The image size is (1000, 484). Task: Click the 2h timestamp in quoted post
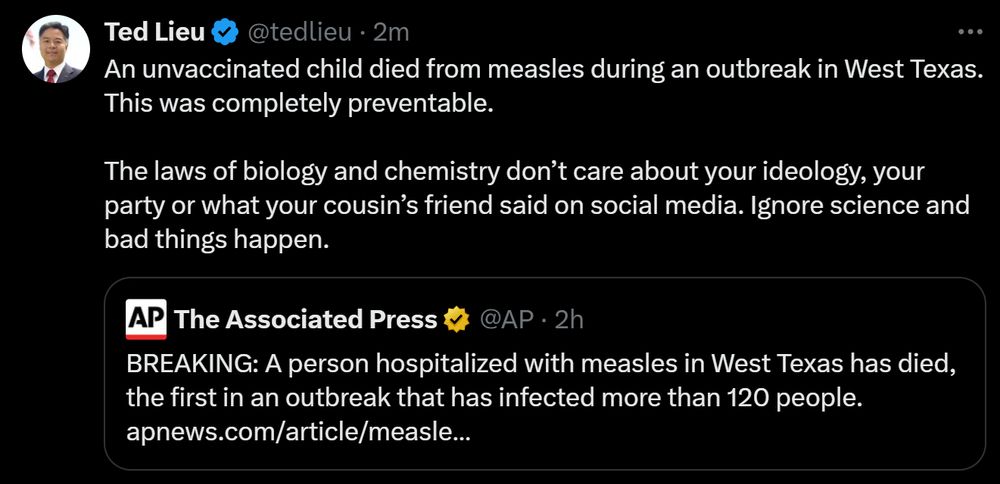[x=569, y=320]
